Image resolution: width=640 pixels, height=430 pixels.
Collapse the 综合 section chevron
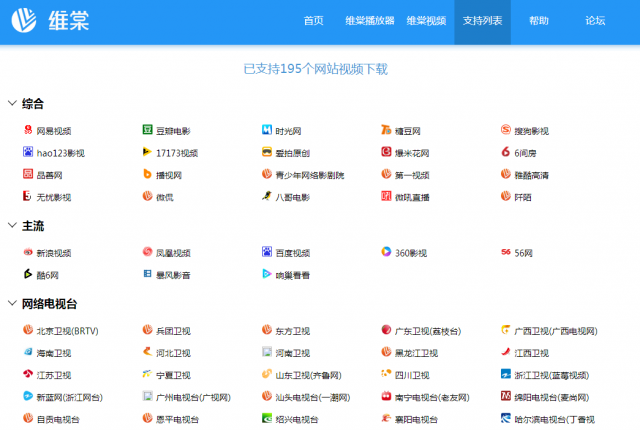coord(12,103)
